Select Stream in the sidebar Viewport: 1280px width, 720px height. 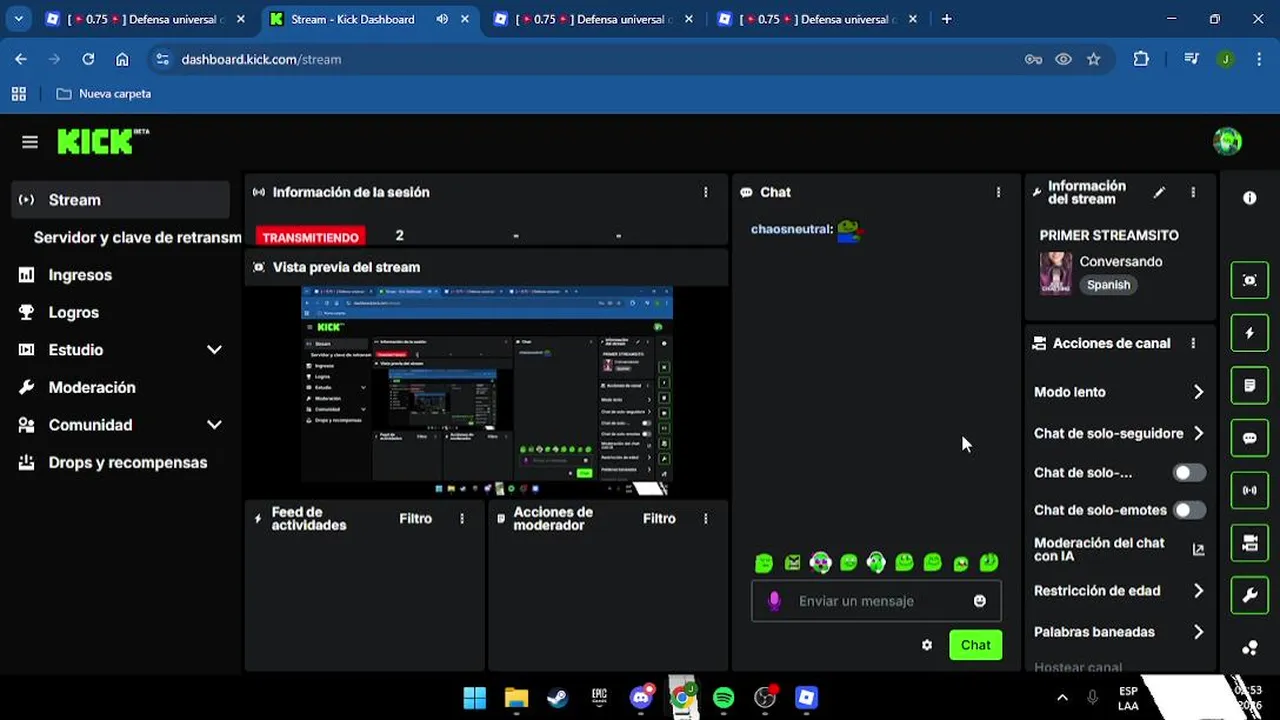tap(120, 200)
